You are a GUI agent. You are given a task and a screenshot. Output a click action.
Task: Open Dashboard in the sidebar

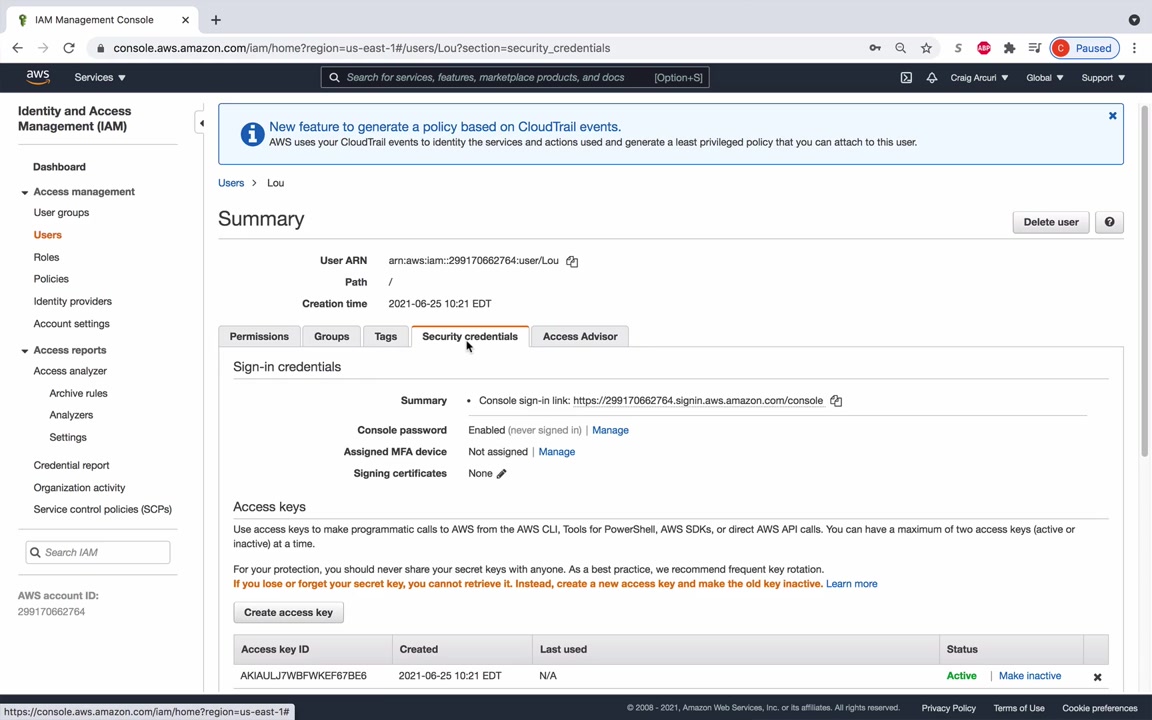(x=60, y=167)
